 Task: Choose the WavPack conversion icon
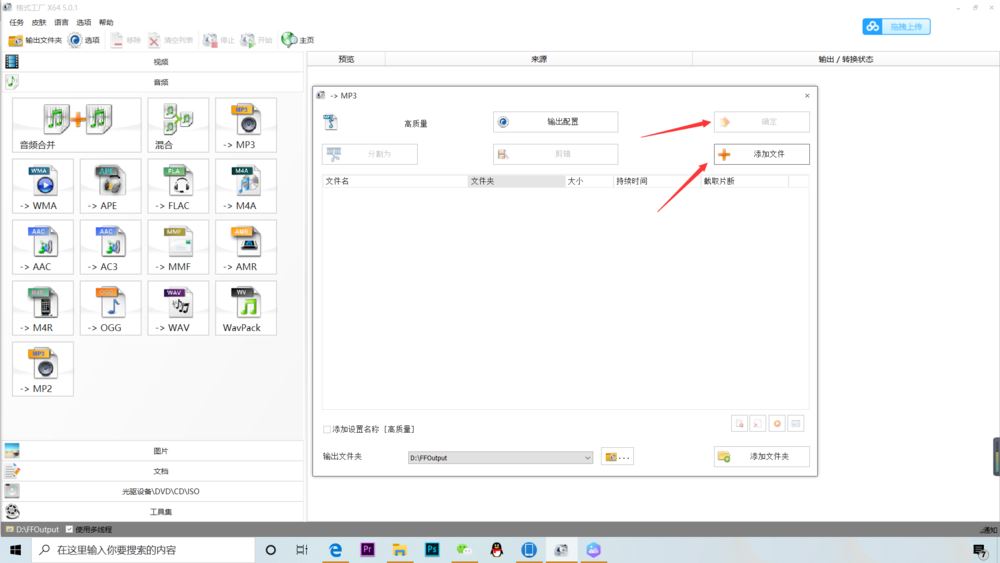[x=246, y=308]
